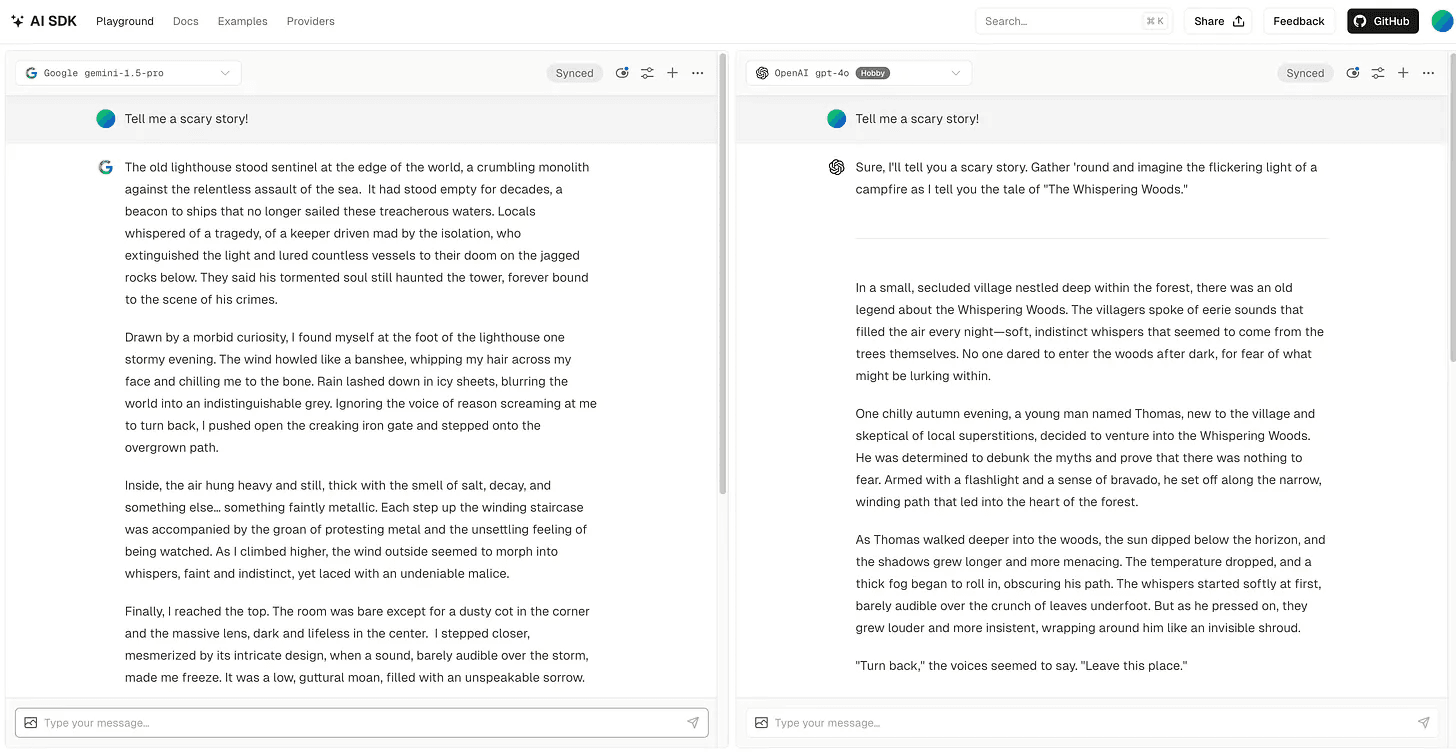Click the eye icon in the Gemini panel
This screenshot has width=1456, height=754.
[622, 73]
